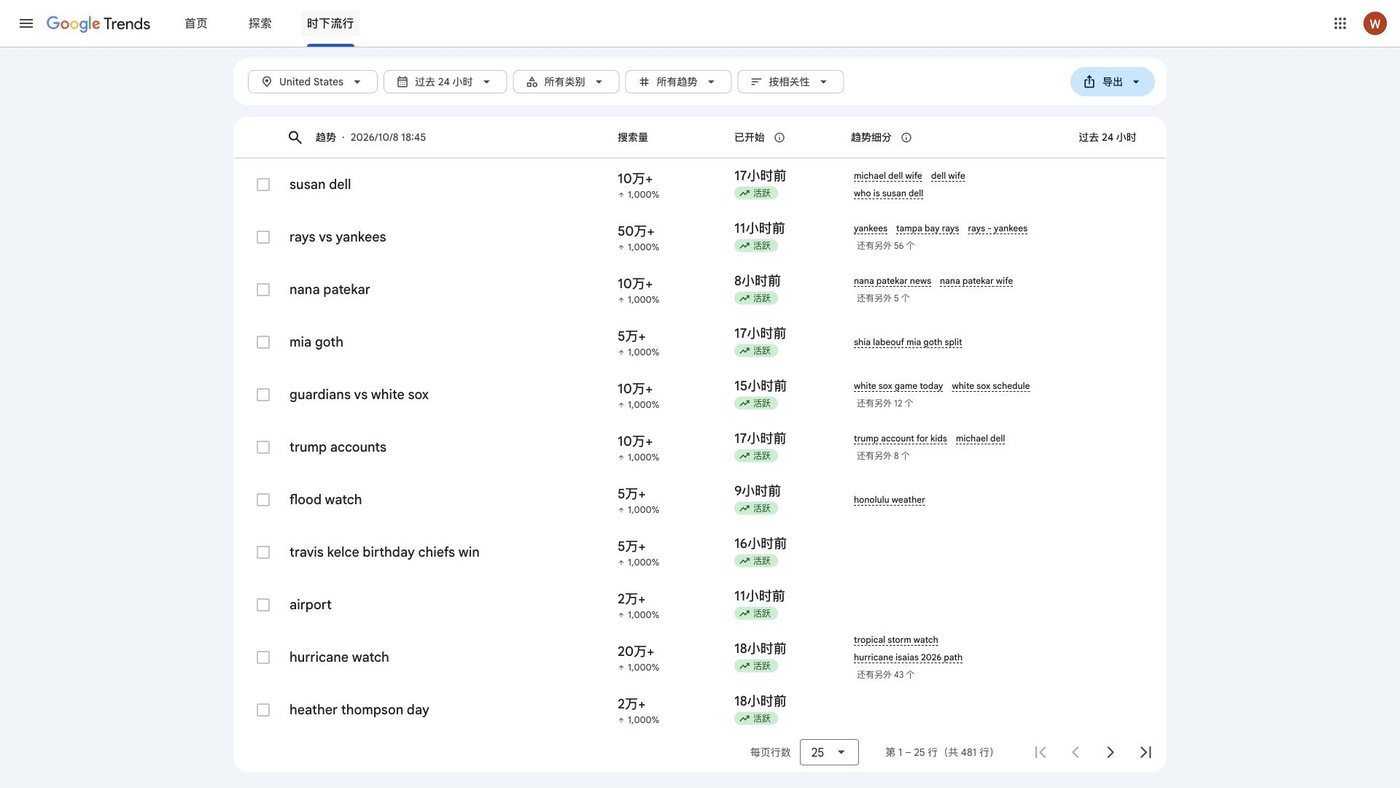1400x788 pixels.
Task: Go to the previous page of results
Action: click(x=1075, y=752)
